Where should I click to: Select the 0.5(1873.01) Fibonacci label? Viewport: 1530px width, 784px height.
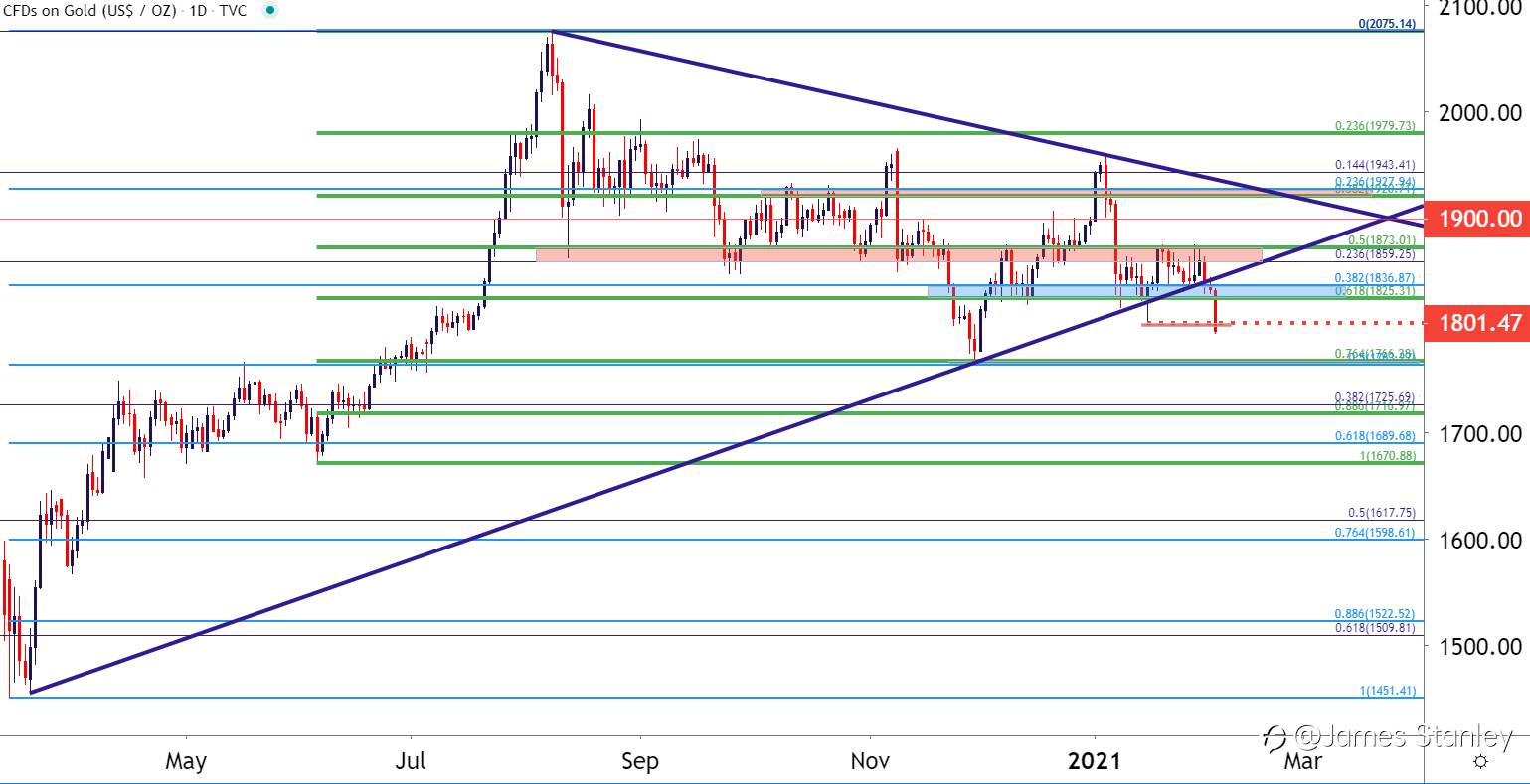(x=1380, y=240)
